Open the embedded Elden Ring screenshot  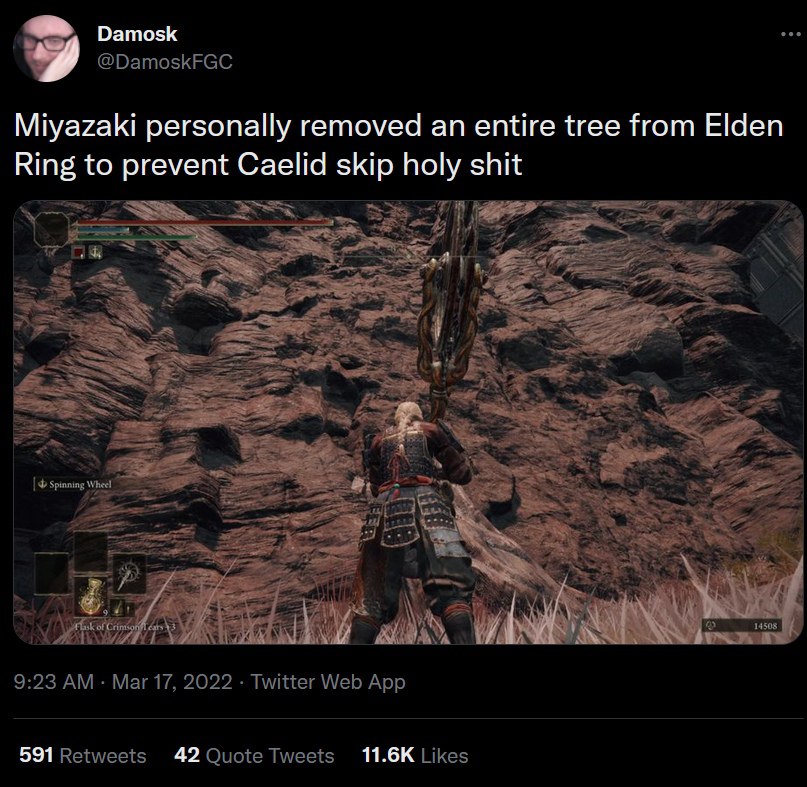[x=408, y=422]
